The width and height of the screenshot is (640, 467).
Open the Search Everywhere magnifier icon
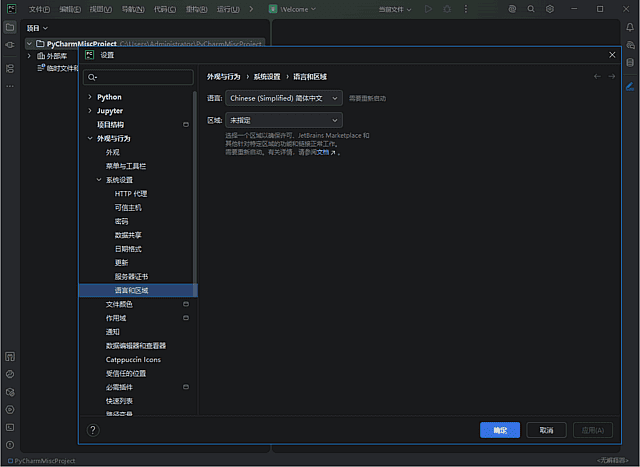pyautogui.click(x=531, y=9)
